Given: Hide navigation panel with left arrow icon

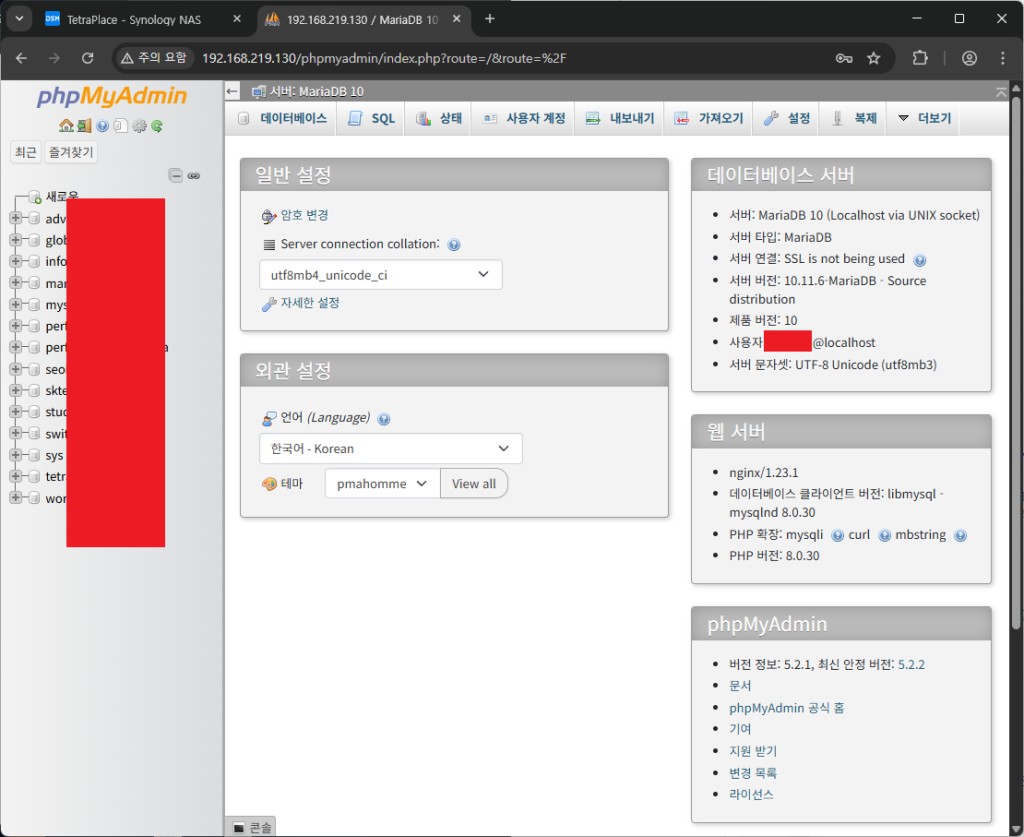Looking at the screenshot, I should [x=232, y=91].
